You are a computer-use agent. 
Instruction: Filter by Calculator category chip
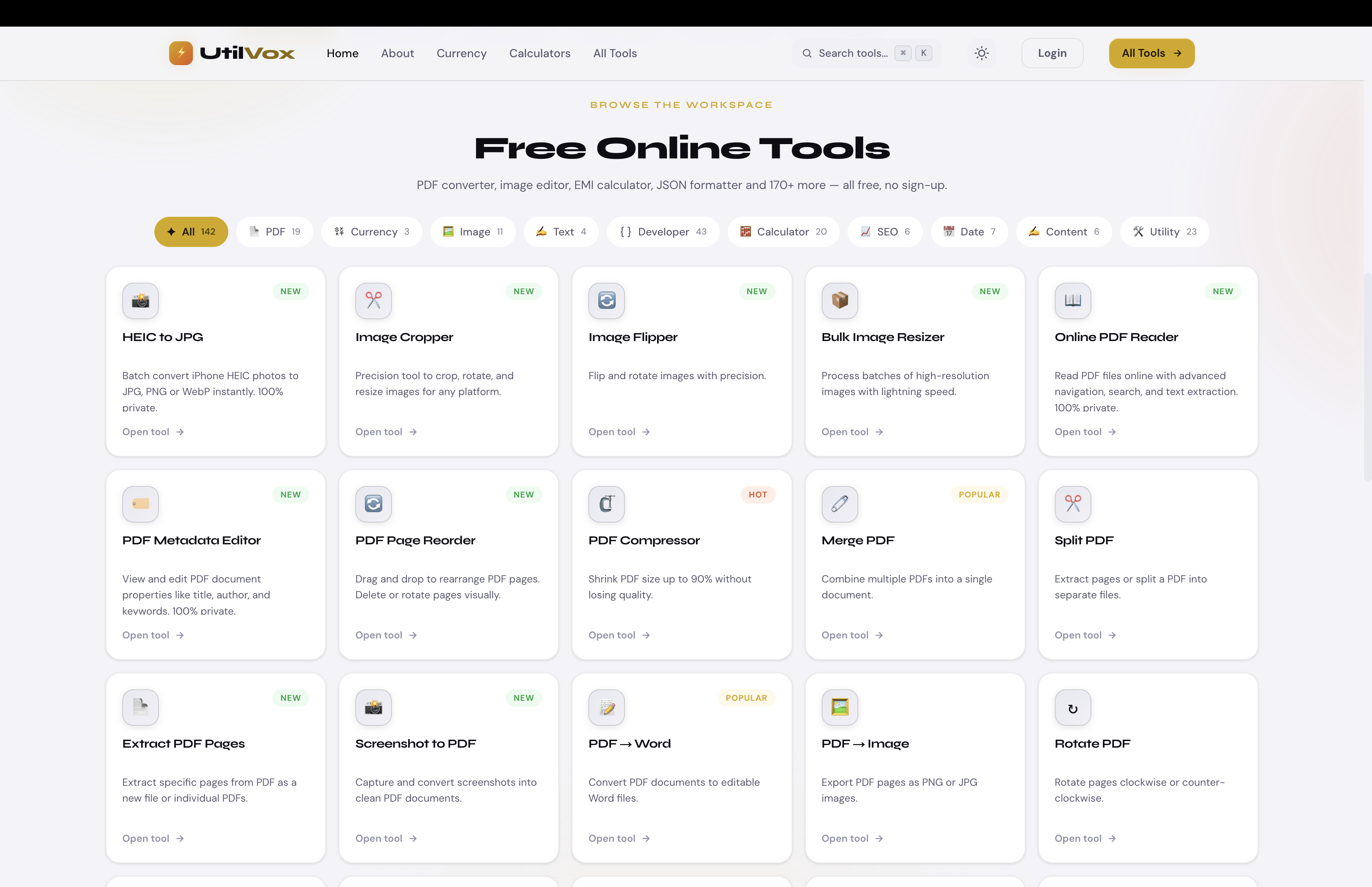[784, 231]
